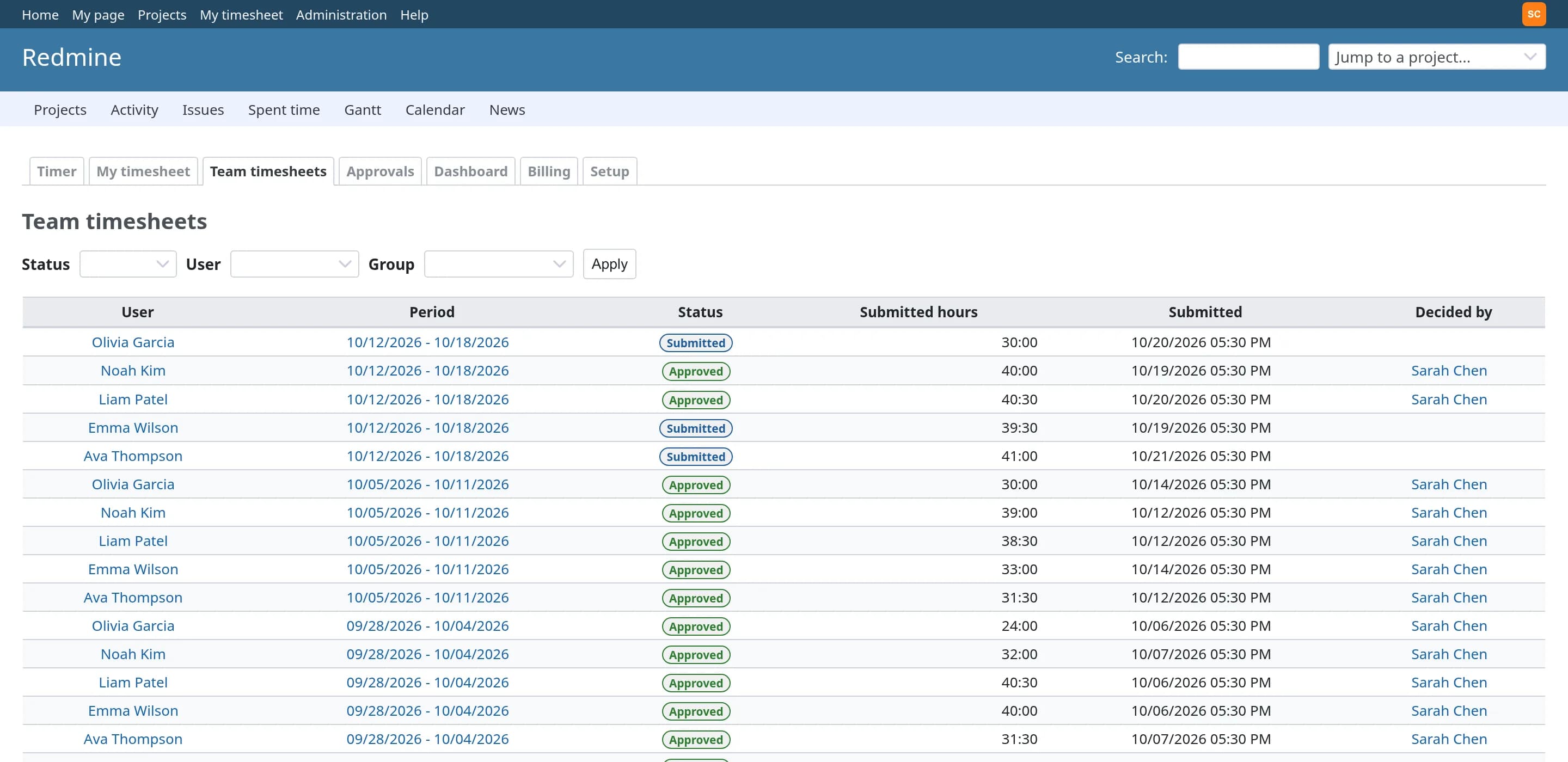This screenshot has width=1568, height=762.
Task: Open Emma Wilson's user link for 10/12/2026 week
Action: tap(133, 428)
